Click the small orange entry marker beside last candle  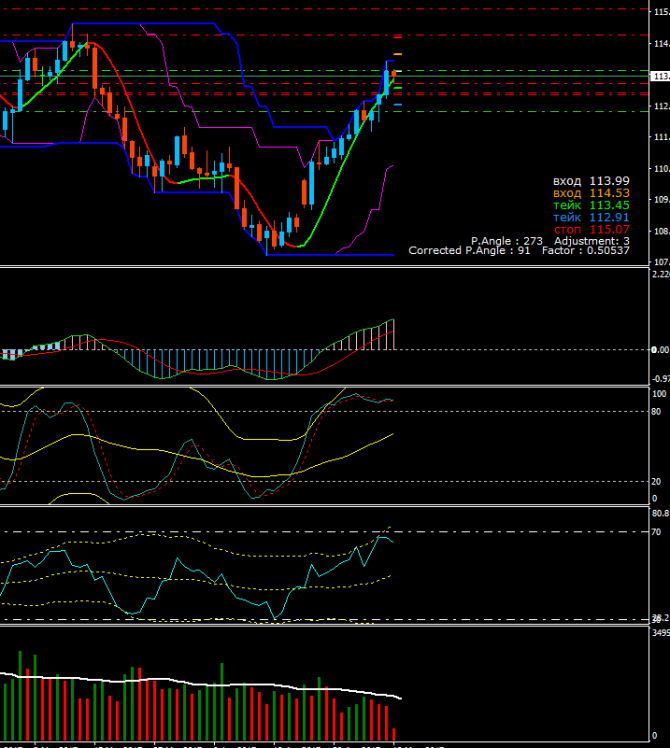pos(398,54)
